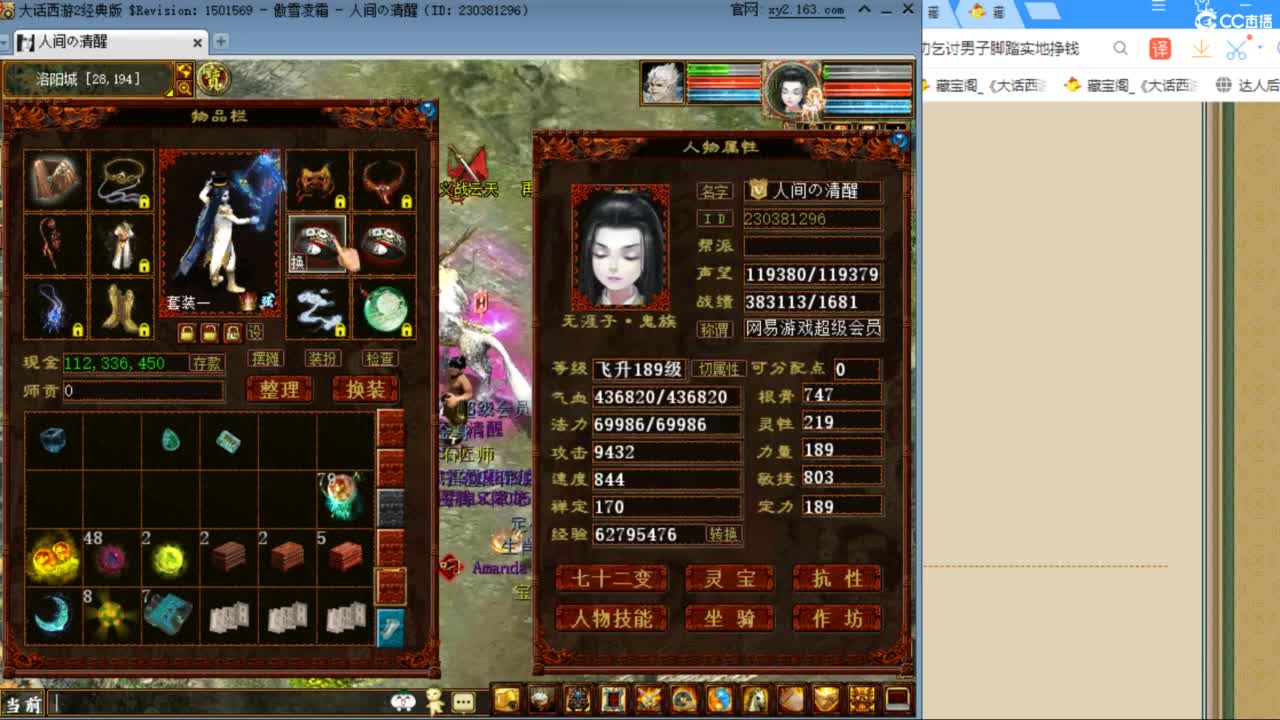1280x720 pixels.
Task: Switch to the first inventory page tab
Action: coord(391,428)
